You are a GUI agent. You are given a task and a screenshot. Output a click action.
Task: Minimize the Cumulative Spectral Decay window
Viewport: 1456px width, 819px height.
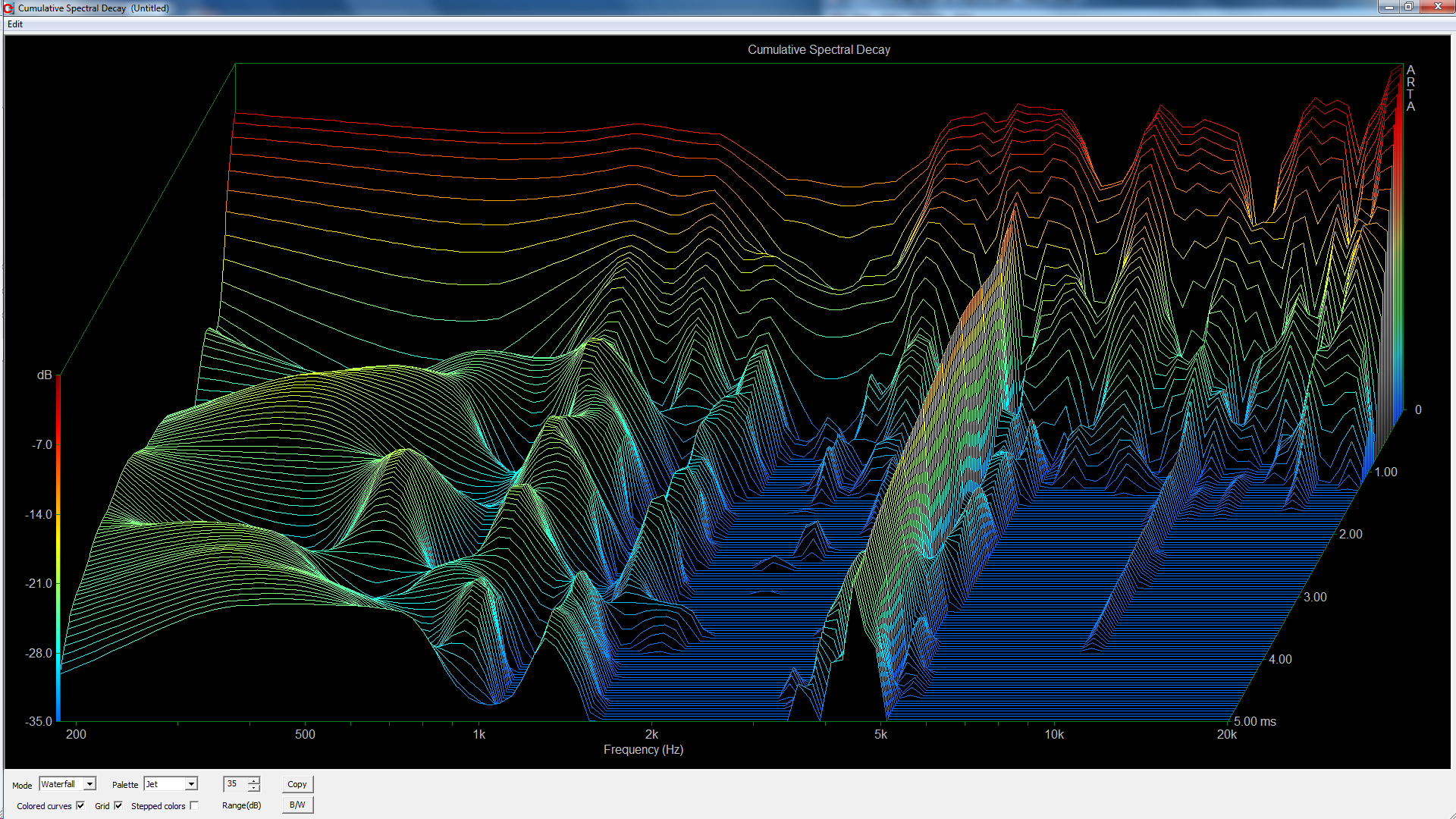pos(1389,7)
